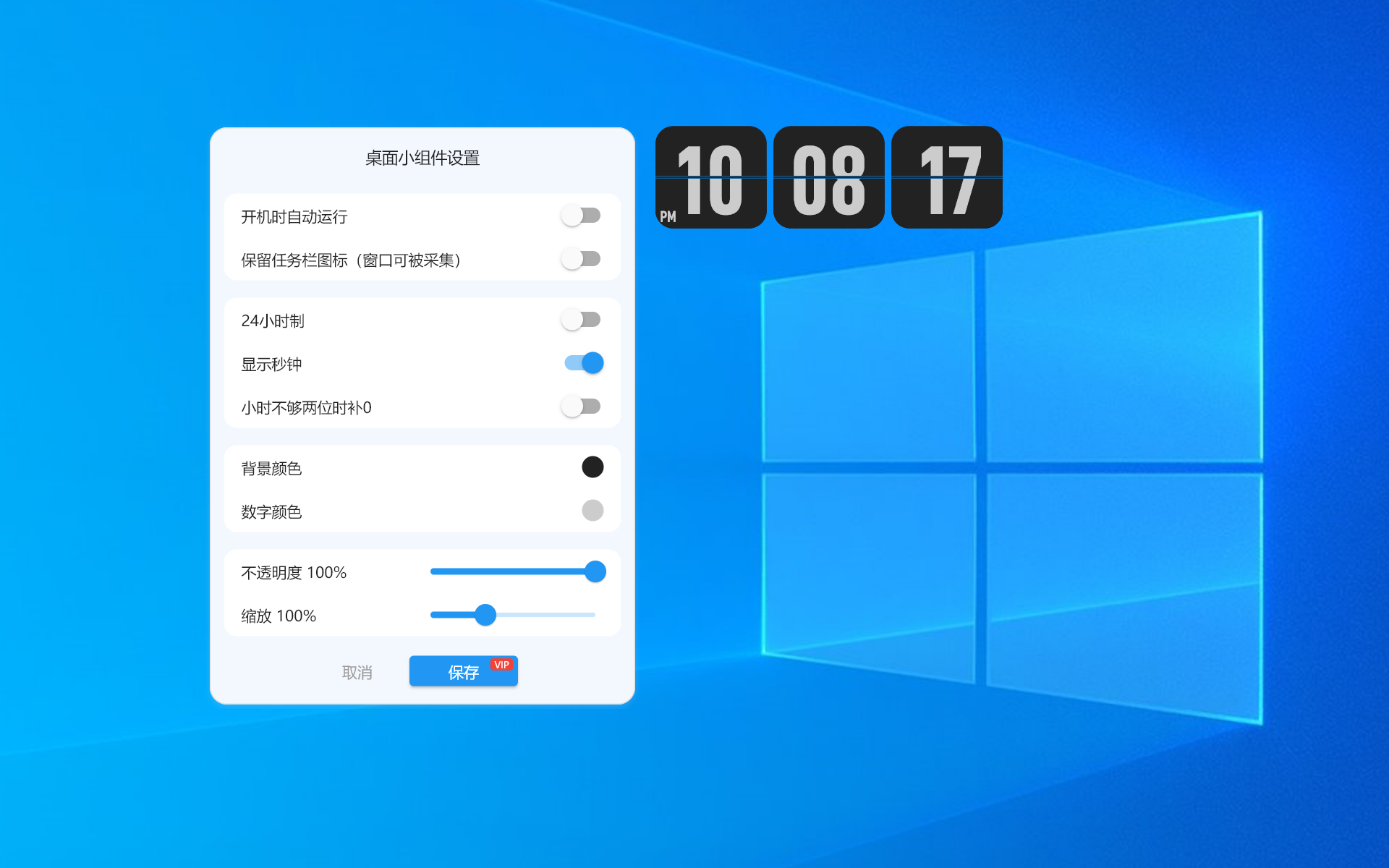Click the 24小时制 label
Viewport: 1389px width, 868px height.
pyautogui.click(x=273, y=321)
